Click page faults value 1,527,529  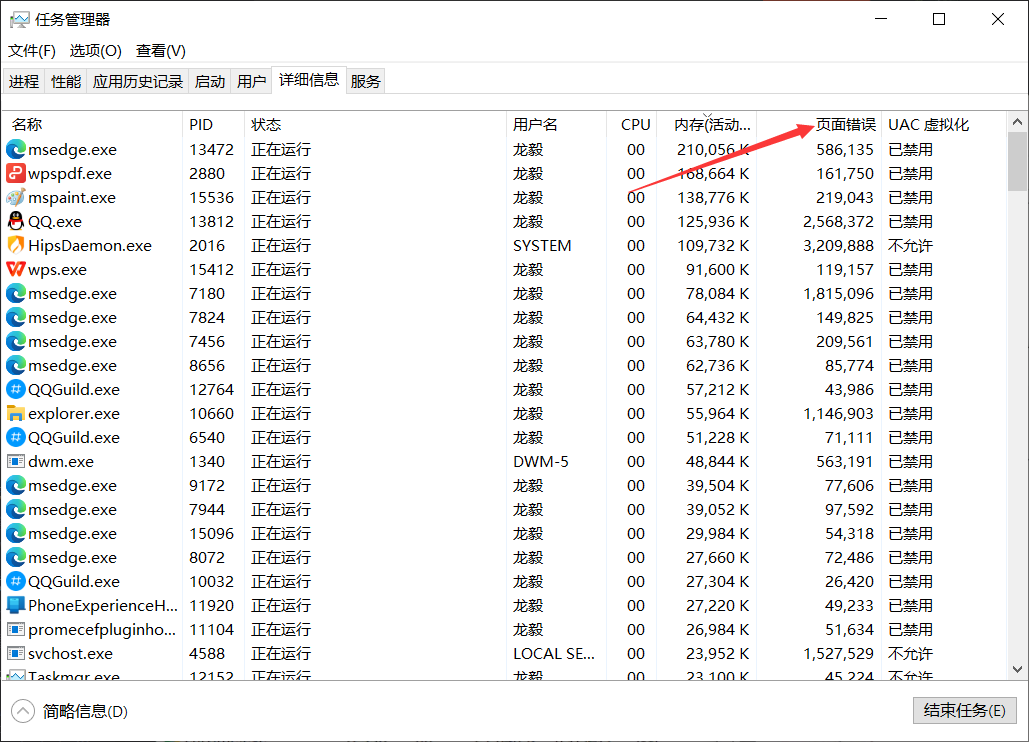point(838,653)
